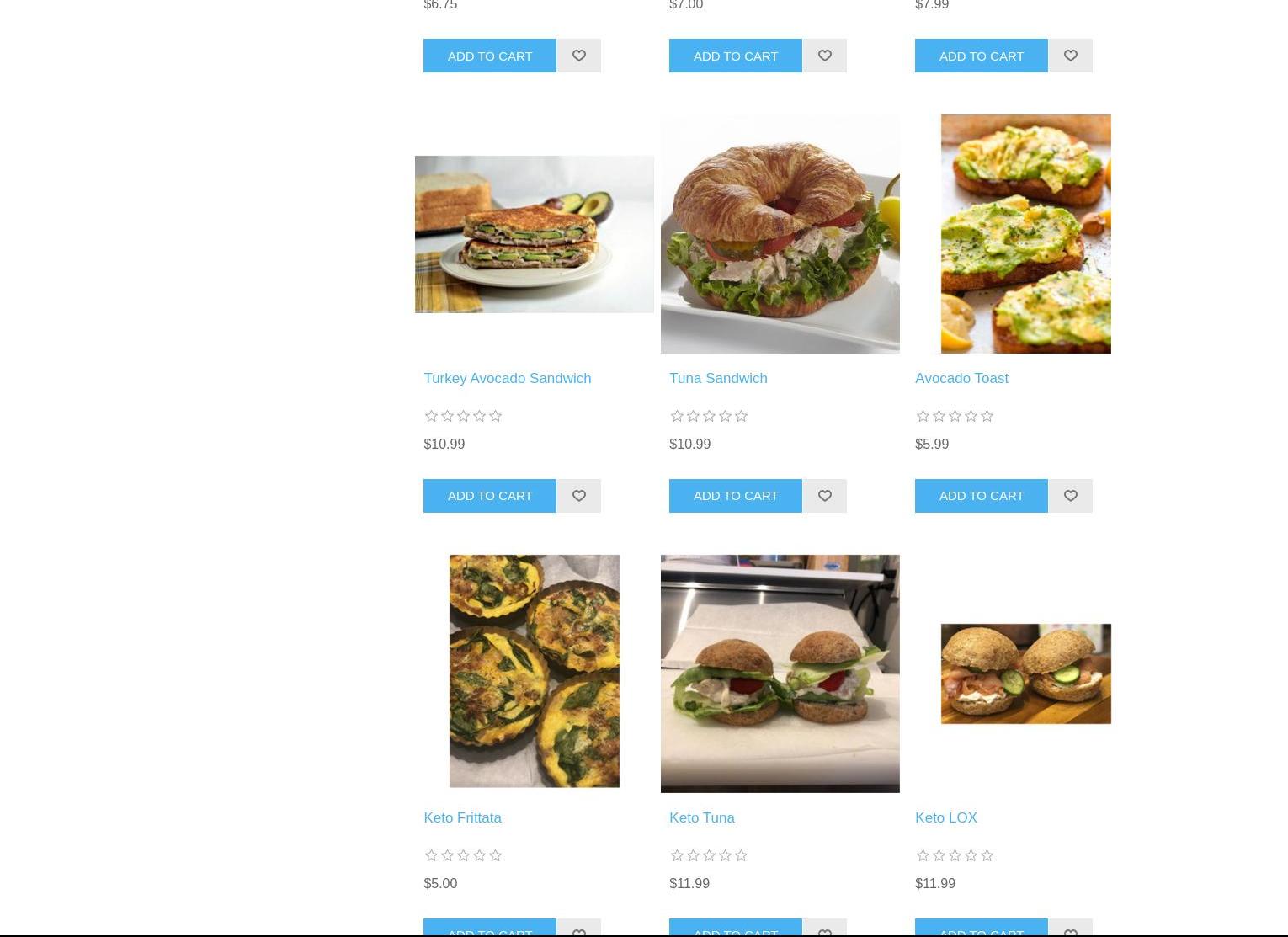The height and width of the screenshot is (937, 1288).
Task: Wishlist heart icon above Turkey Avocado Sandwich image
Action: point(578,56)
